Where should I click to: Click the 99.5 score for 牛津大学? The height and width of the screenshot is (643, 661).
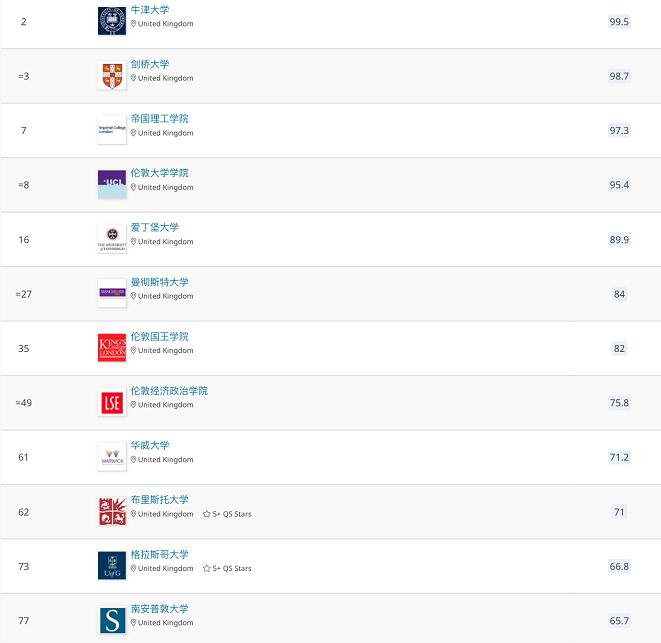pos(619,22)
